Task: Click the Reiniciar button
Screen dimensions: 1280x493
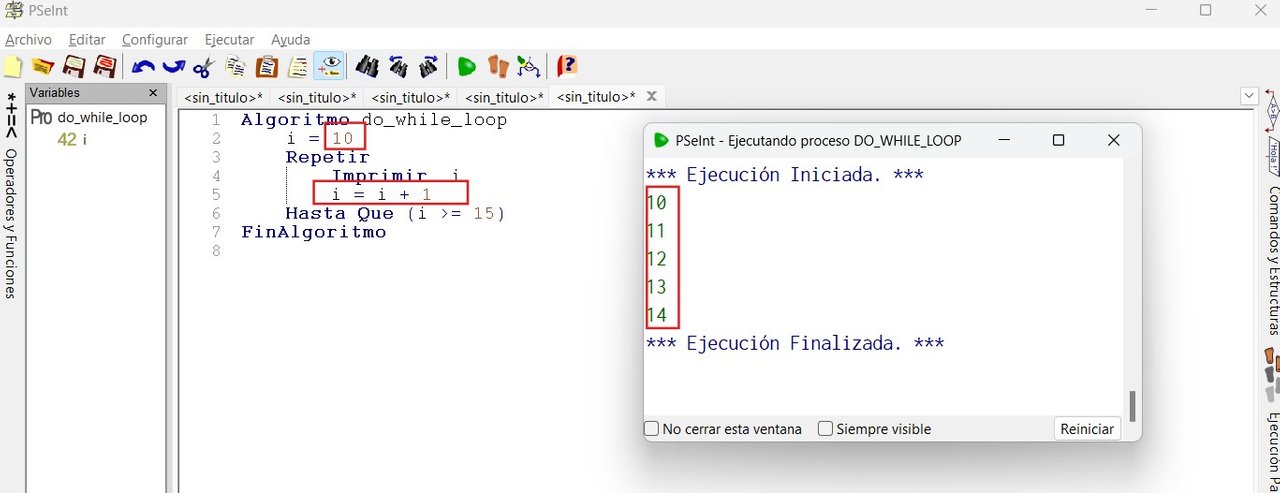Action: [x=1087, y=429]
